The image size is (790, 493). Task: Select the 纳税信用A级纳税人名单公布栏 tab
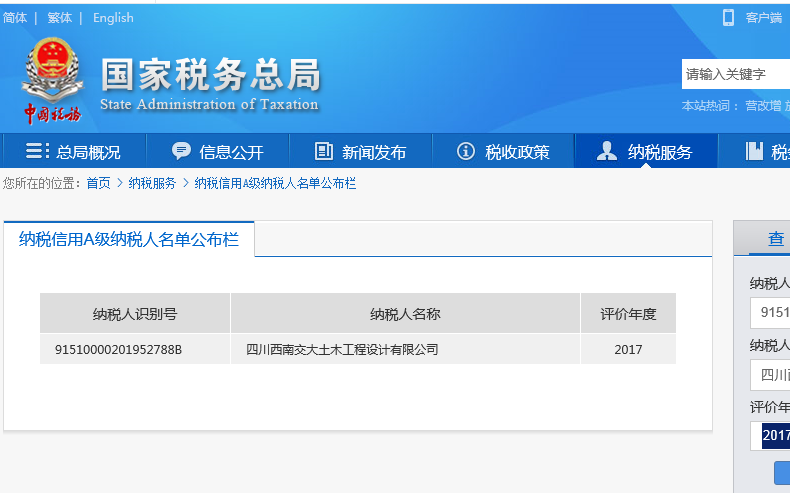coord(129,239)
